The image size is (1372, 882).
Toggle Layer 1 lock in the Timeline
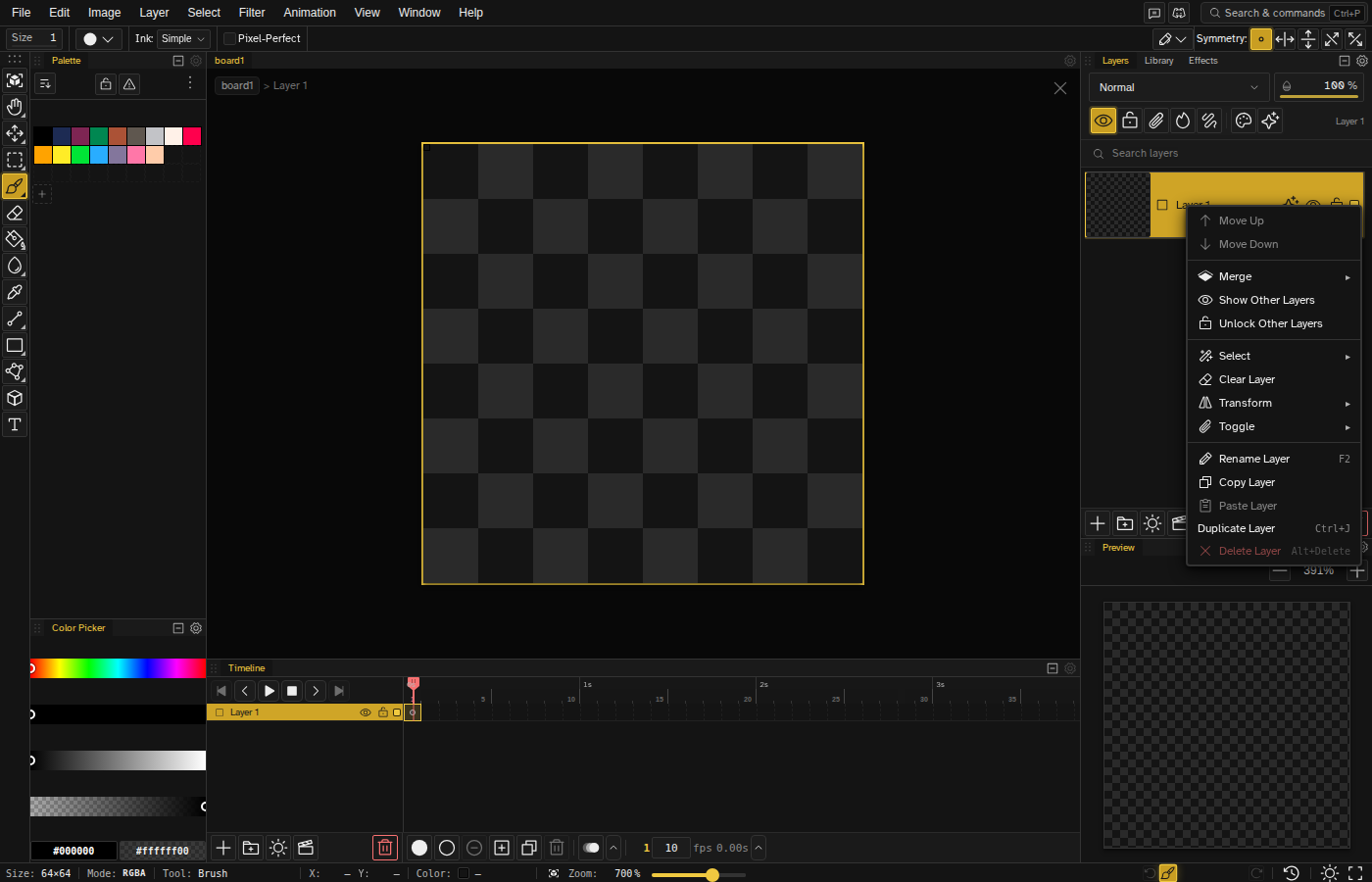coord(383,712)
